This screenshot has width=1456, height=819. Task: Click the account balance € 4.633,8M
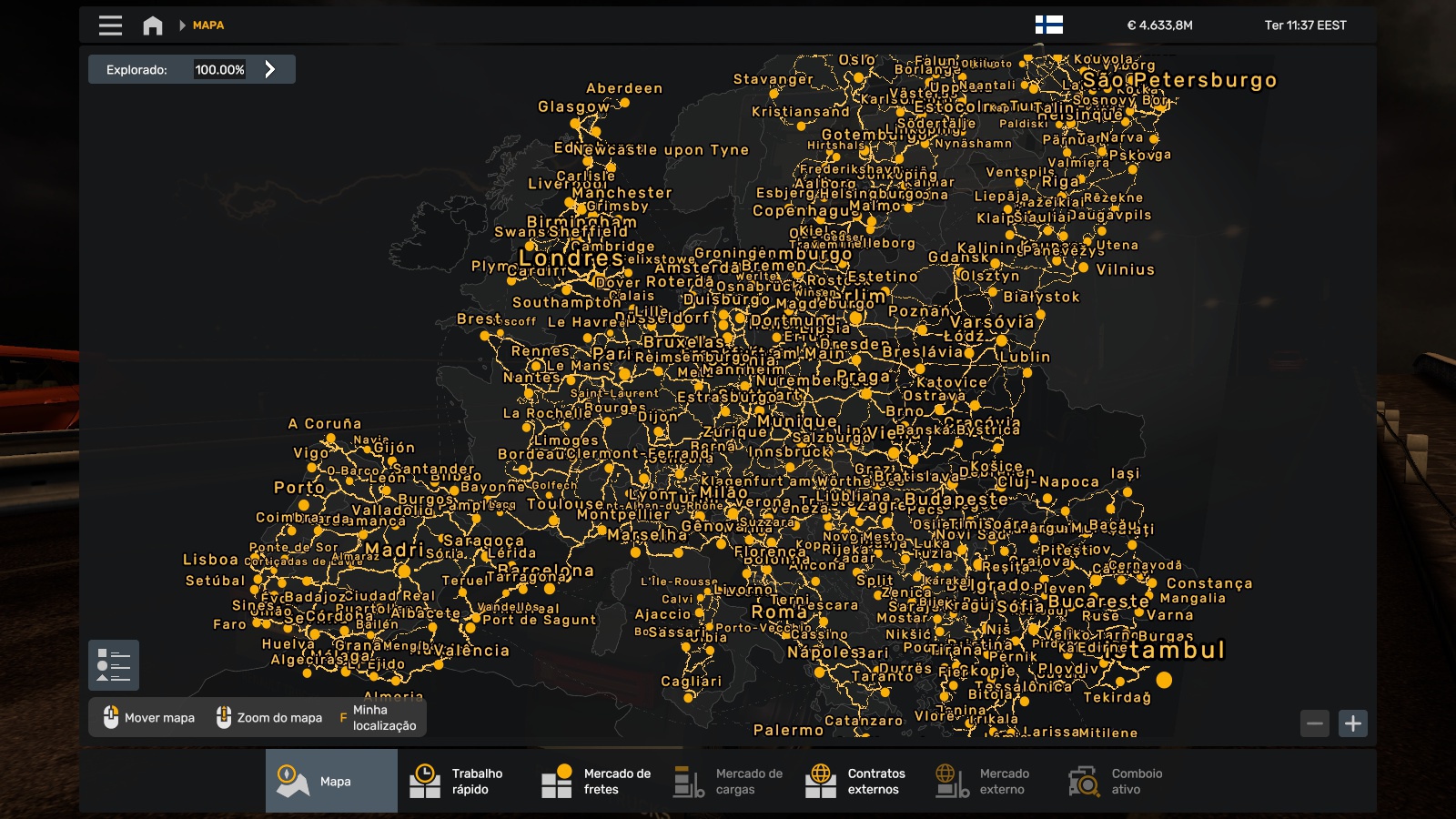(1159, 25)
